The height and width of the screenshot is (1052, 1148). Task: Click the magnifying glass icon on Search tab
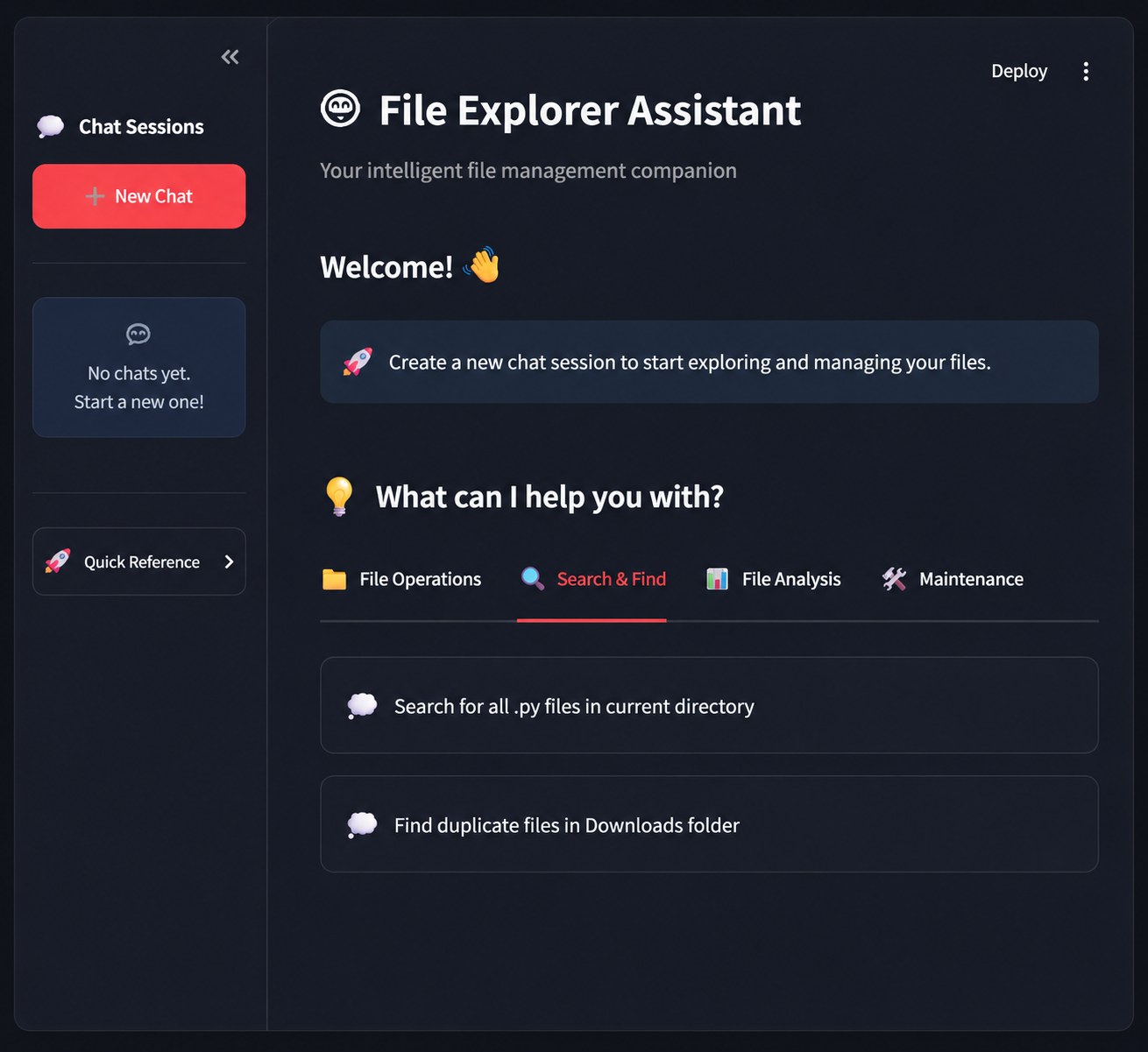[532, 579]
